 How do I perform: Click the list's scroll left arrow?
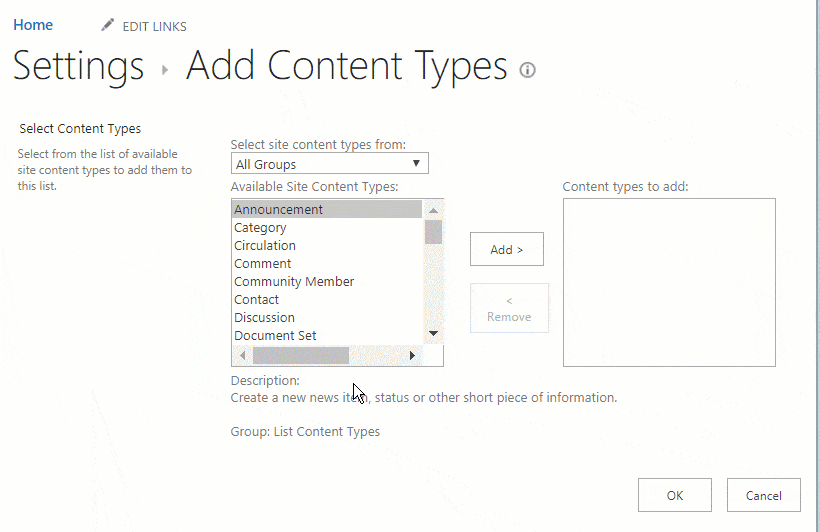click(242, 356)
